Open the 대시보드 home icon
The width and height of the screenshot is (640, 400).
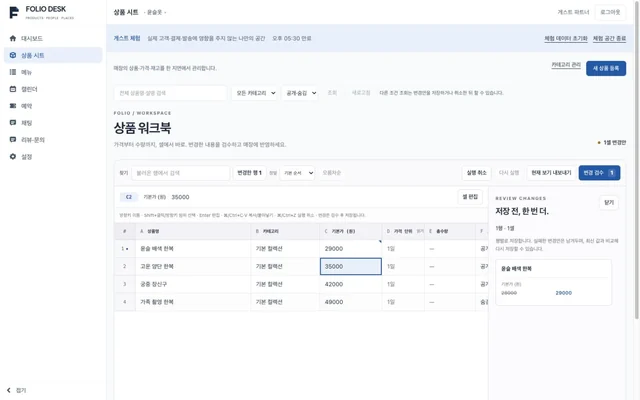pyautogui.click(x=13, y=38)
